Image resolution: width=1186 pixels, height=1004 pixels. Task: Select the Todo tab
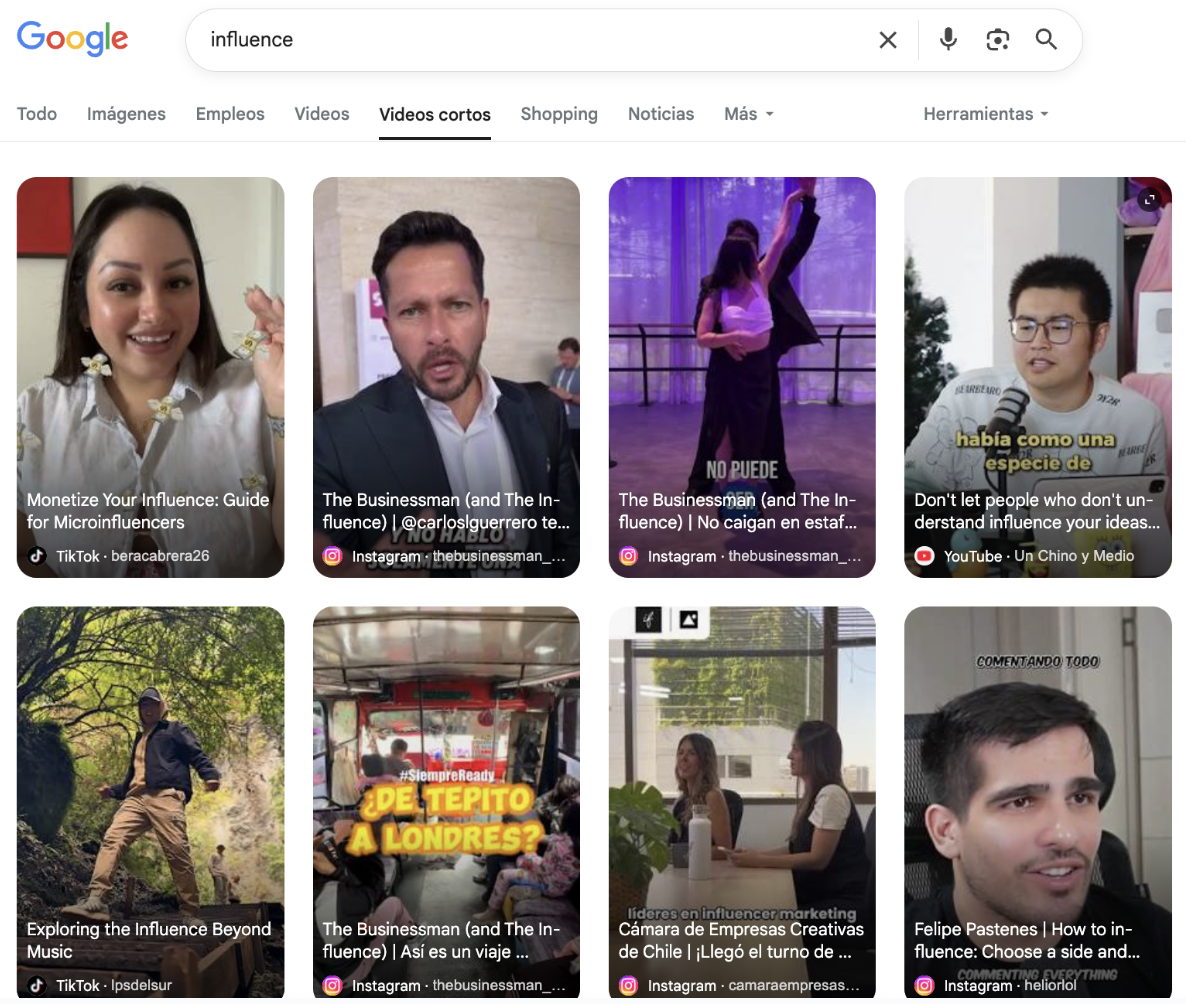click(36, 114)
